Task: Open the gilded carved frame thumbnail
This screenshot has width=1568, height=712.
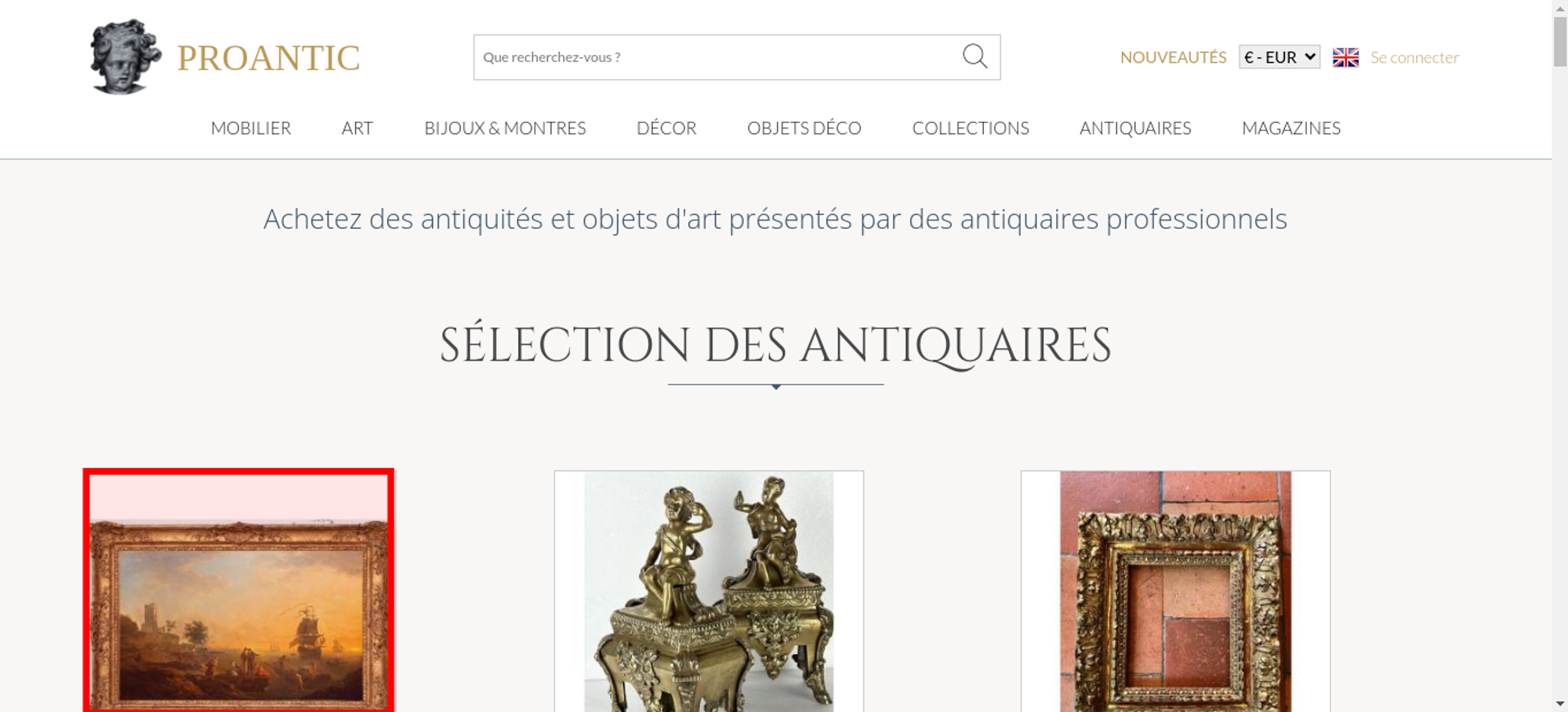Action: [1175, 591]
